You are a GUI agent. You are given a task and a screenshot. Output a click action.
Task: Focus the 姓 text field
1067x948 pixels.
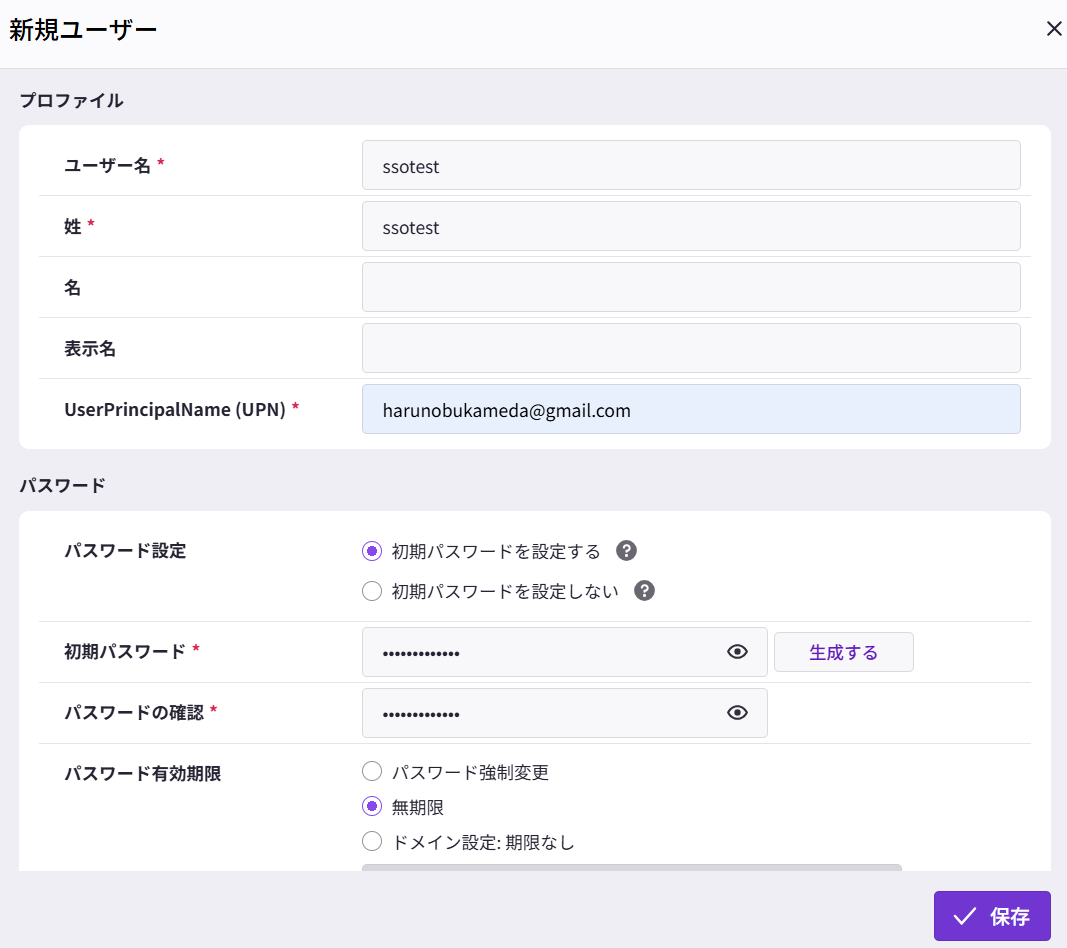click(x=690, y=227)
